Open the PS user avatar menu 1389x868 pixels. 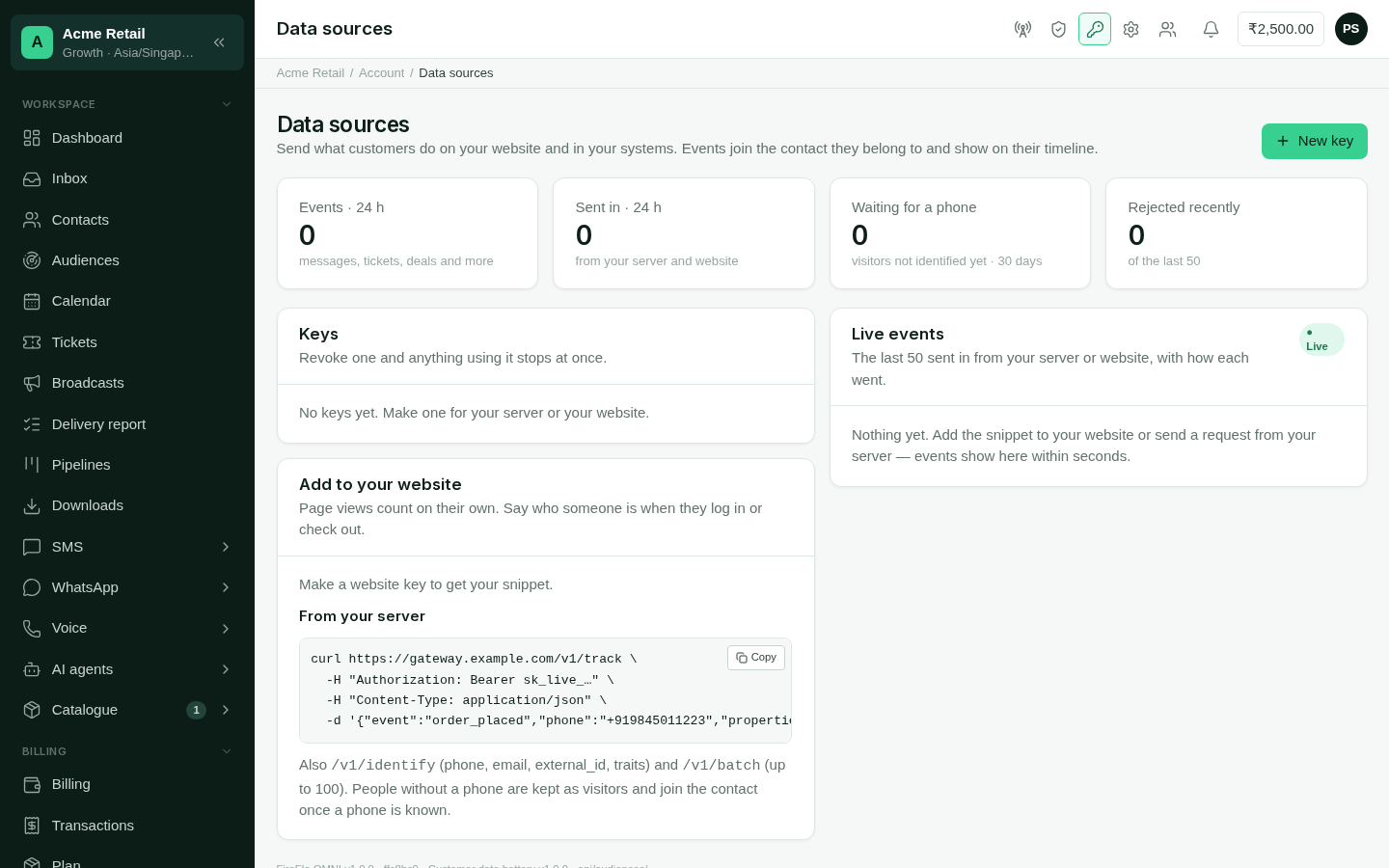coord(1350,29)
